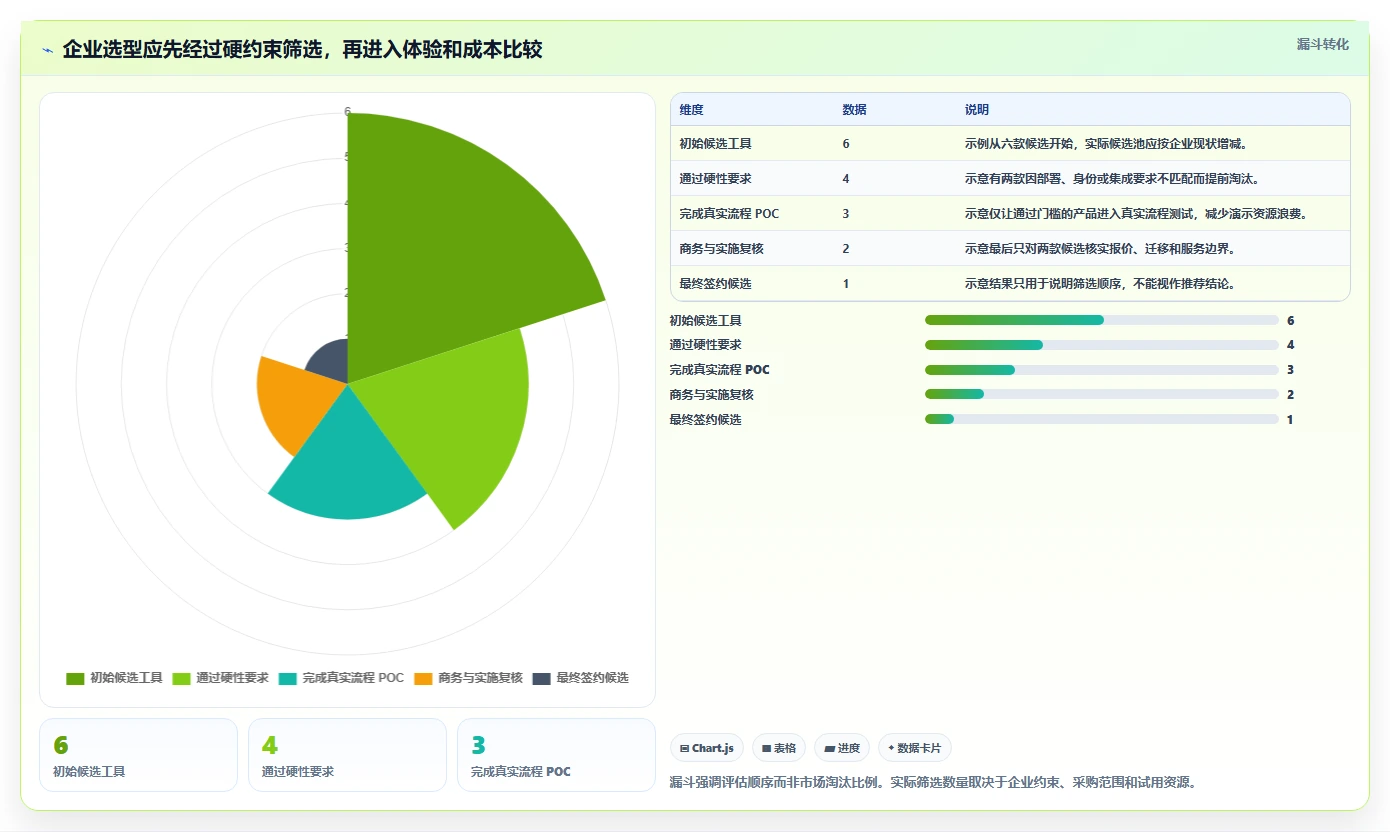The height and width of the screenshot is (832, 1390).
Task: Click the 商务与实施复核 table row label
Action: tap(721, 249)
